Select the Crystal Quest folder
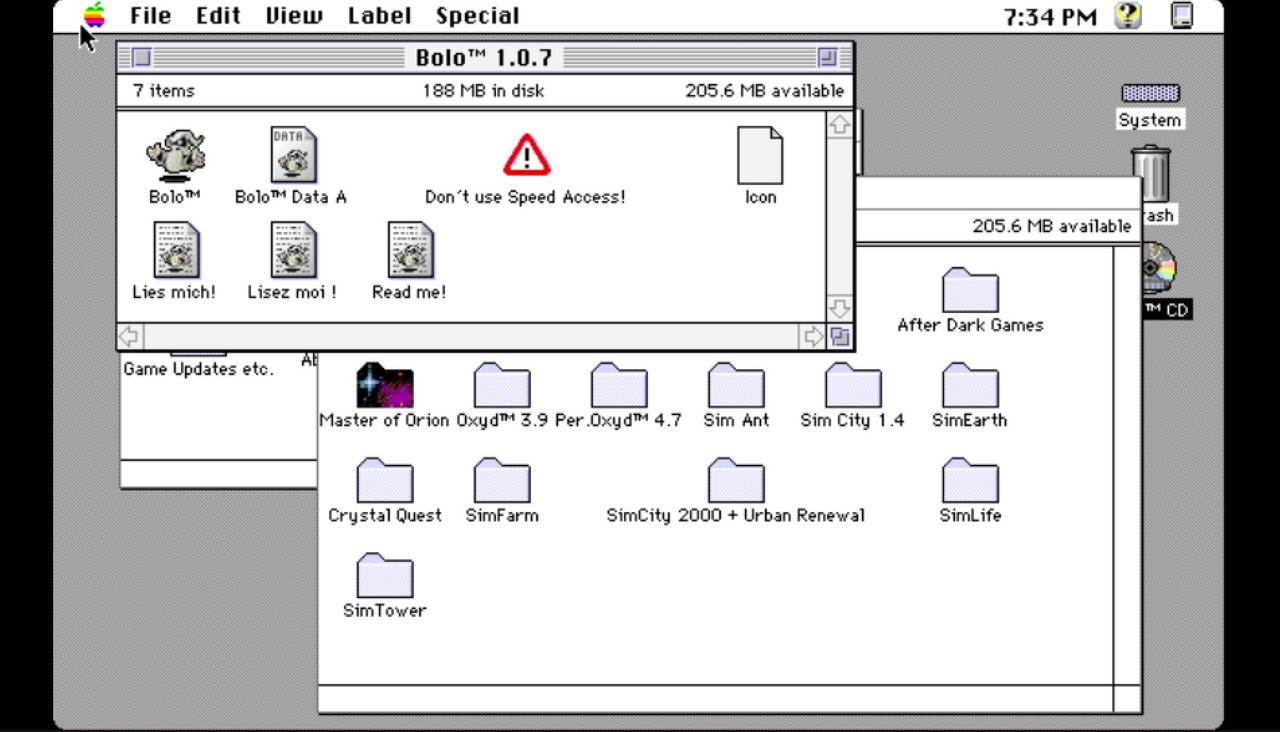 click(385, 480)
